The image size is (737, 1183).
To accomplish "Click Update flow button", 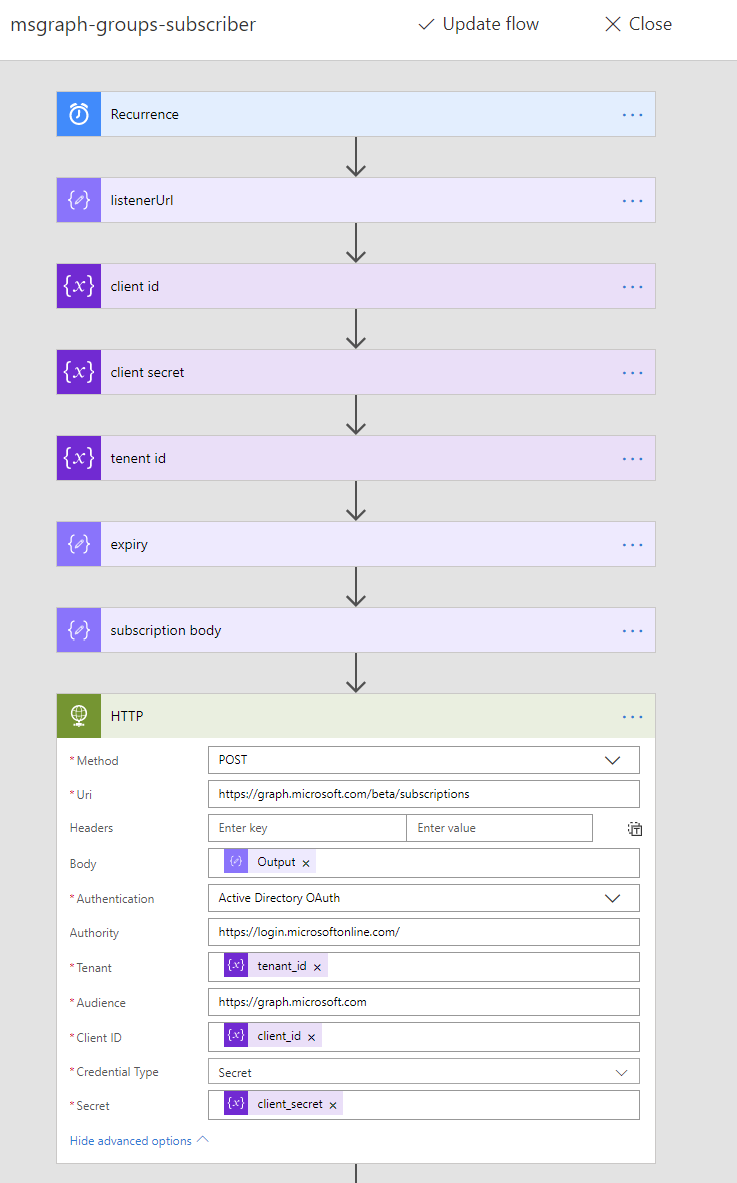I will [x=478, y=24].
